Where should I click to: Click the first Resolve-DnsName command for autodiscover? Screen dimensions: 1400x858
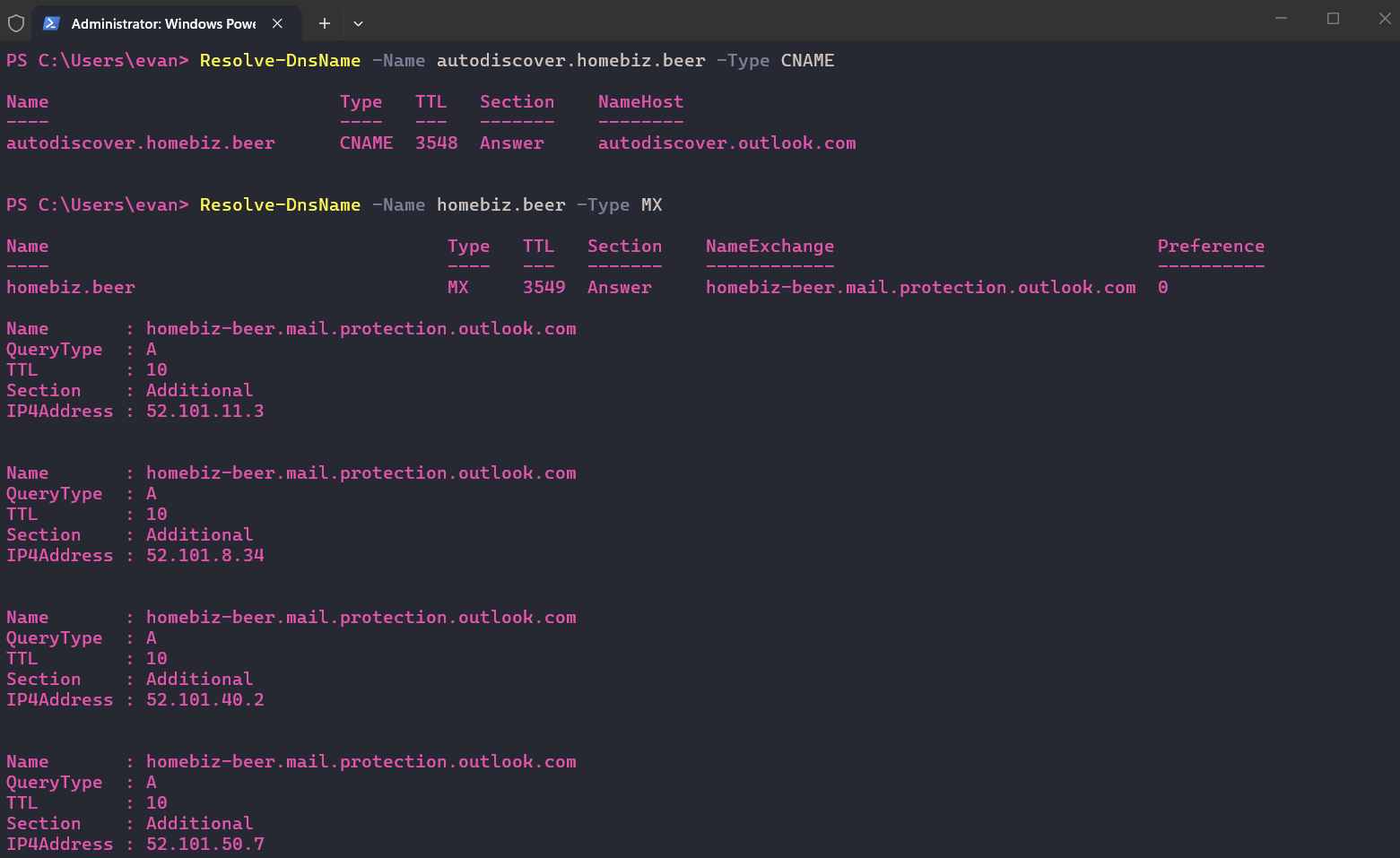click(280, 60)
